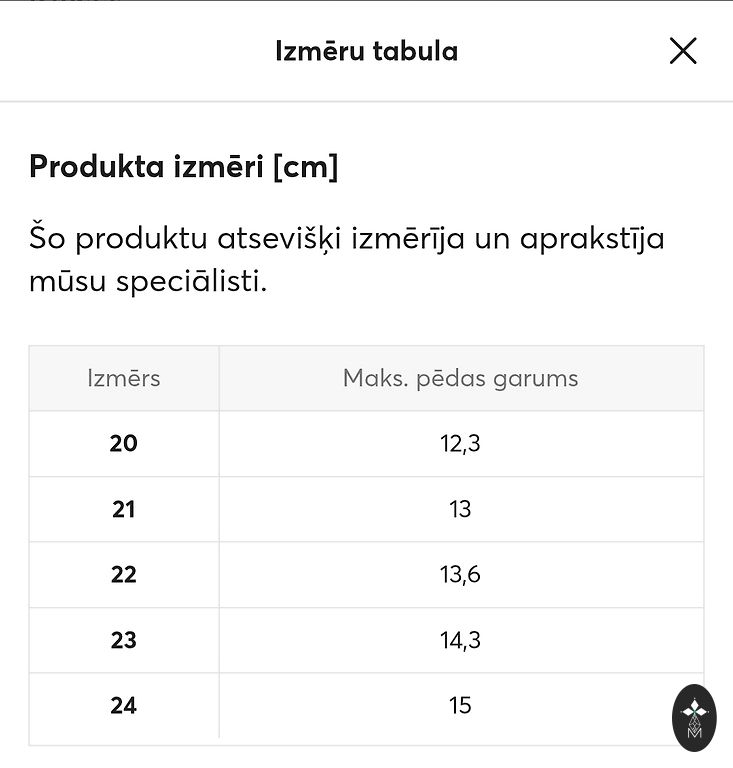Click the 14,3 foot length value
The image size is (733, 768).
(460, 640)
